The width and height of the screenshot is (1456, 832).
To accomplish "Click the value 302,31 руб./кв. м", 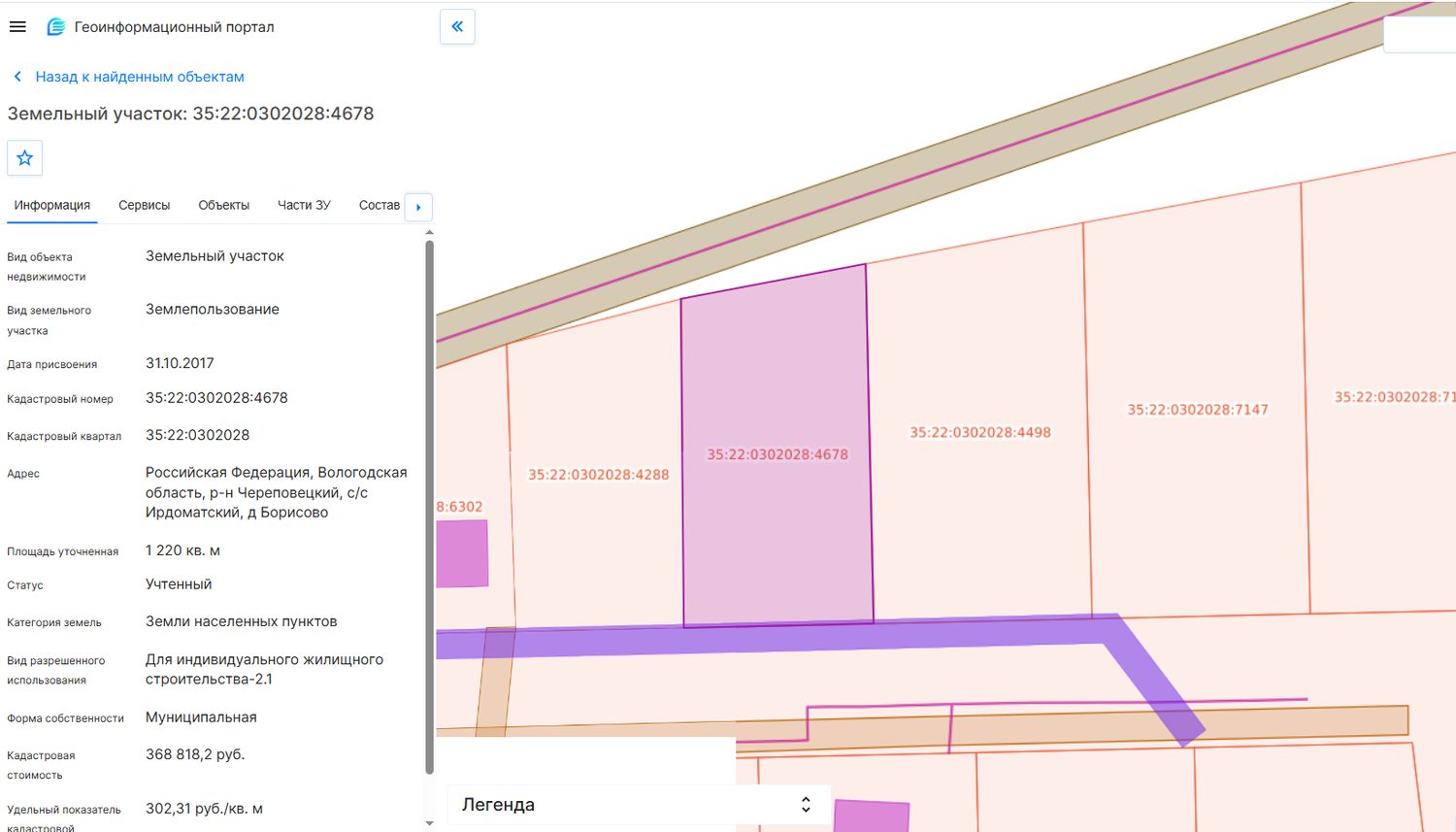I will (204, 809).
